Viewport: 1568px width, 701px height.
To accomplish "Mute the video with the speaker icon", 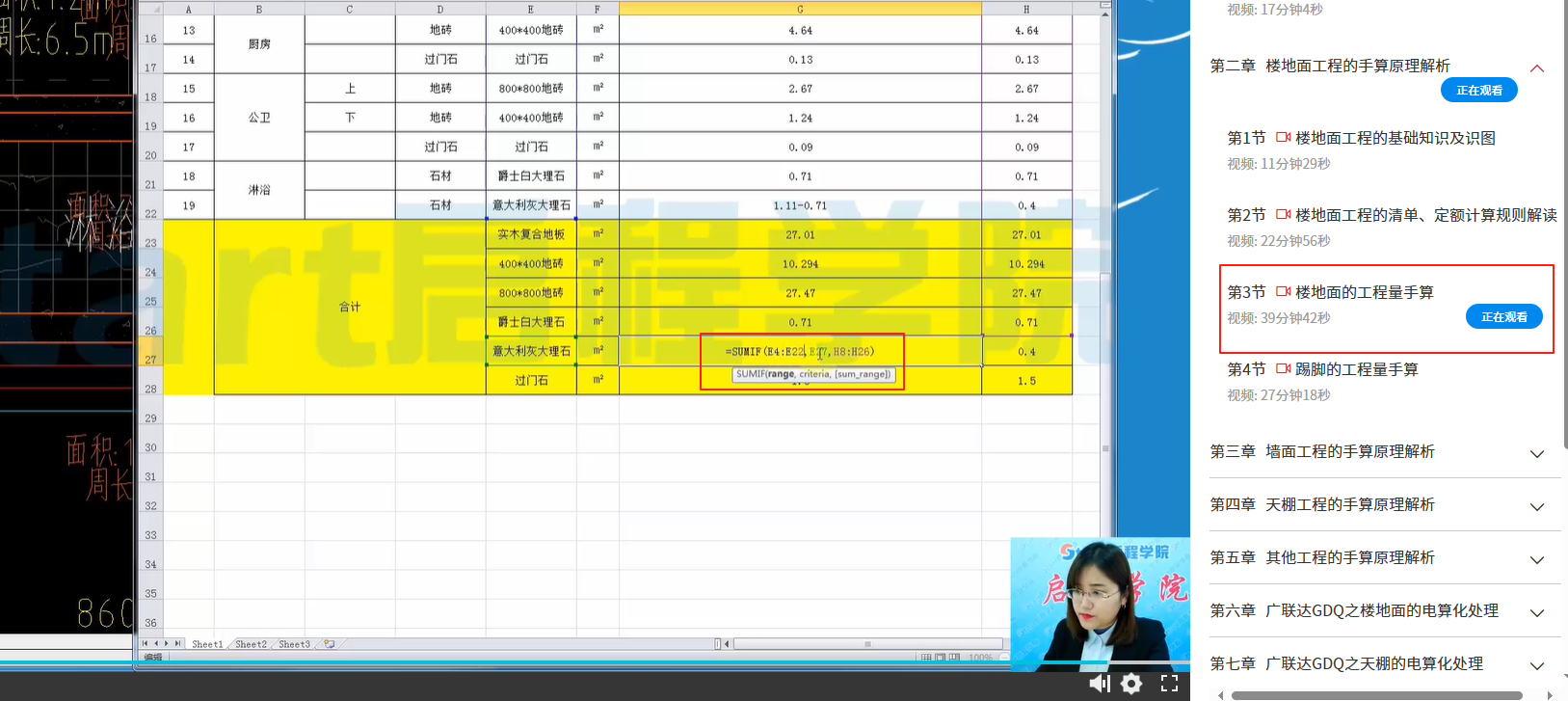I will [x=1100, y=684].
